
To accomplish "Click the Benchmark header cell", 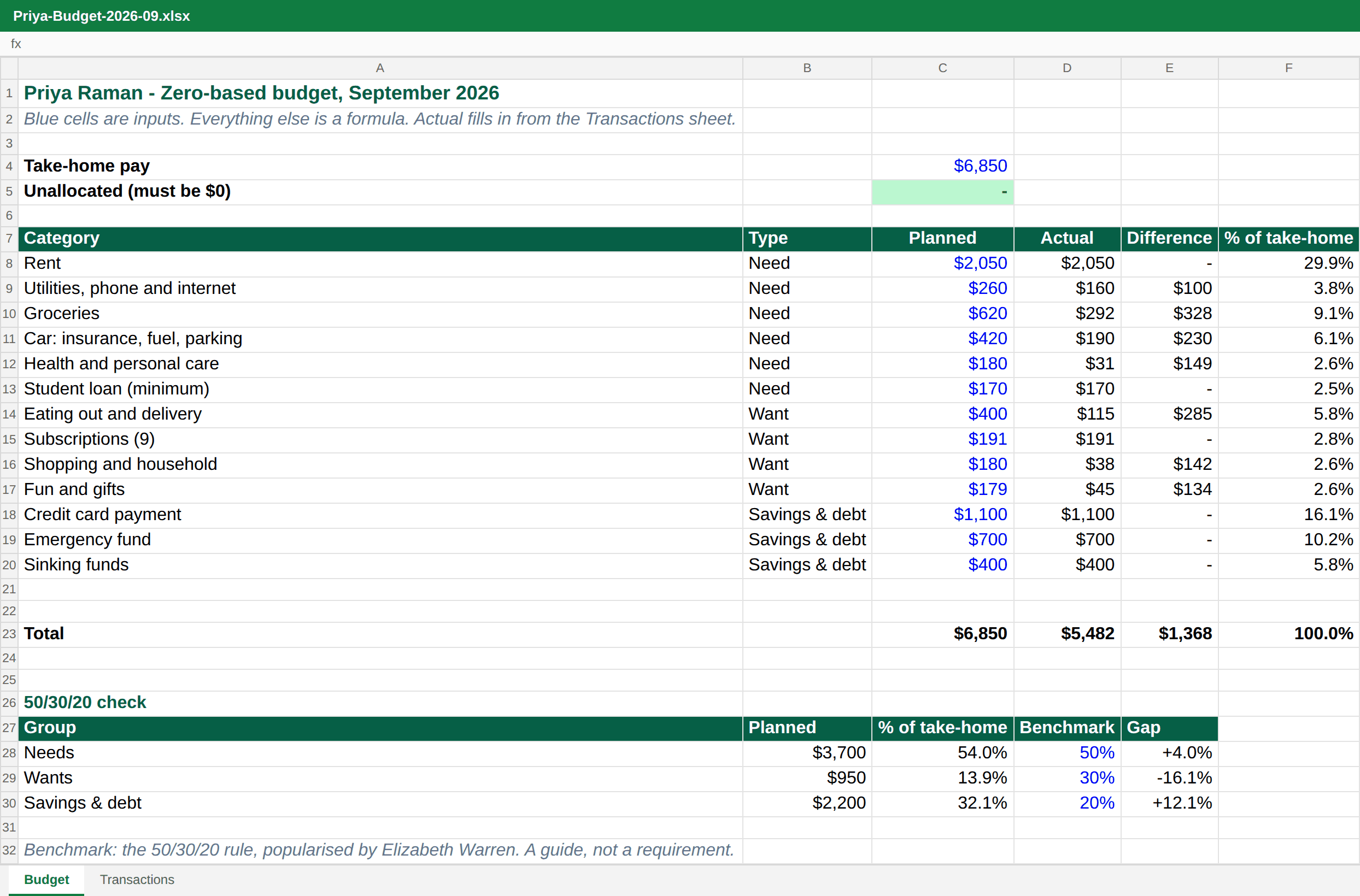I will pos(1068,728).
